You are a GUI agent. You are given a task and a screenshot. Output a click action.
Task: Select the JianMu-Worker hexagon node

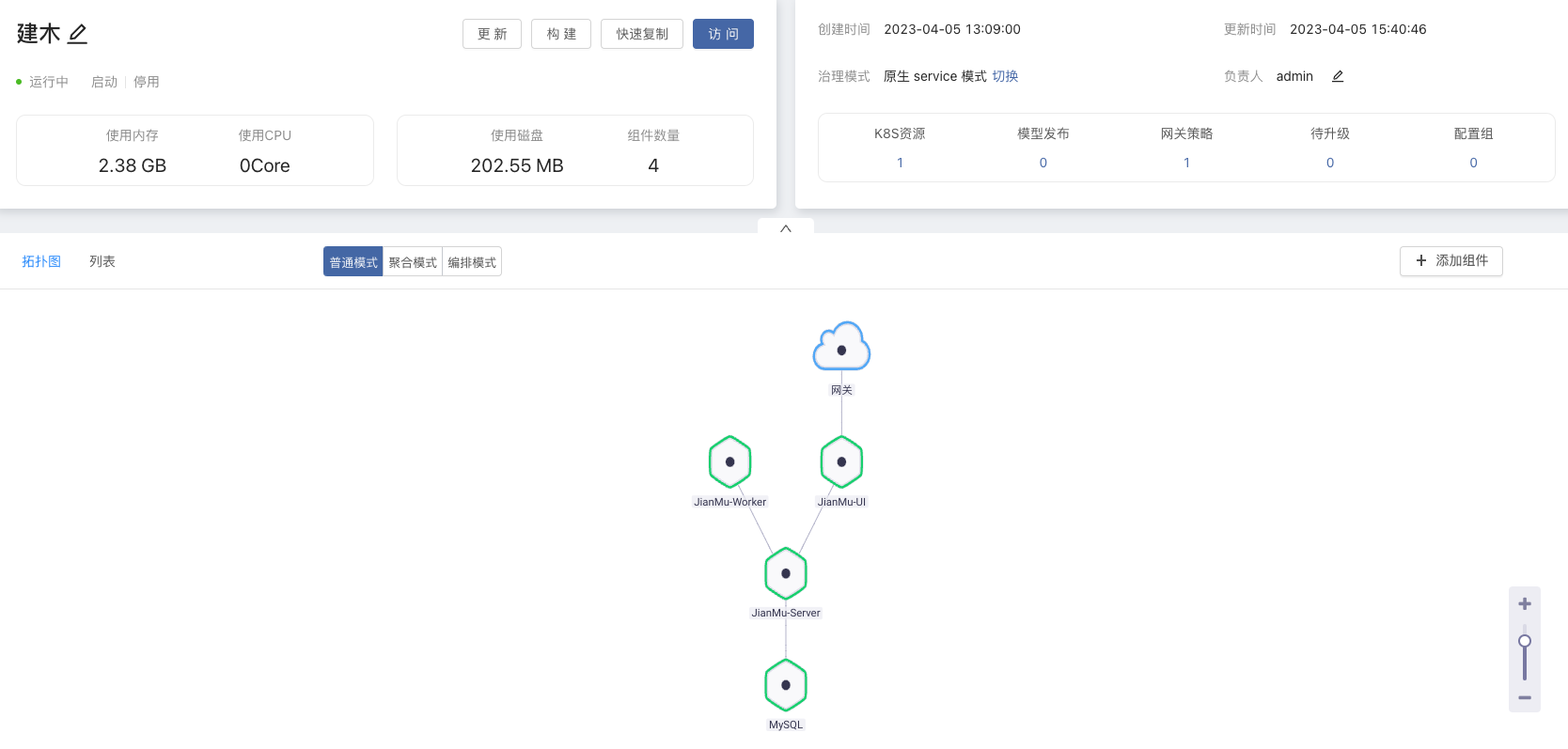(729, 461)
